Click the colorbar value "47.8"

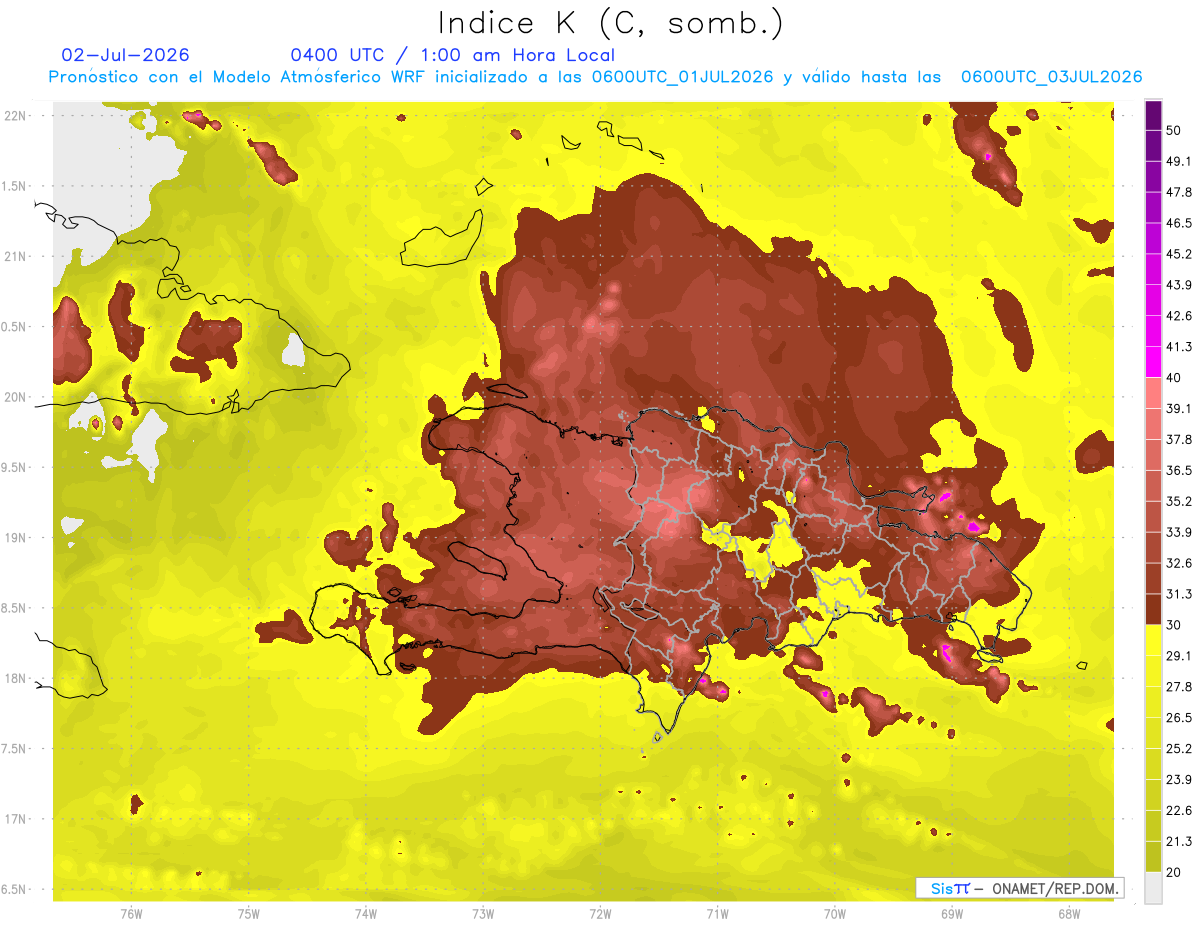[x=1179, y=193]
